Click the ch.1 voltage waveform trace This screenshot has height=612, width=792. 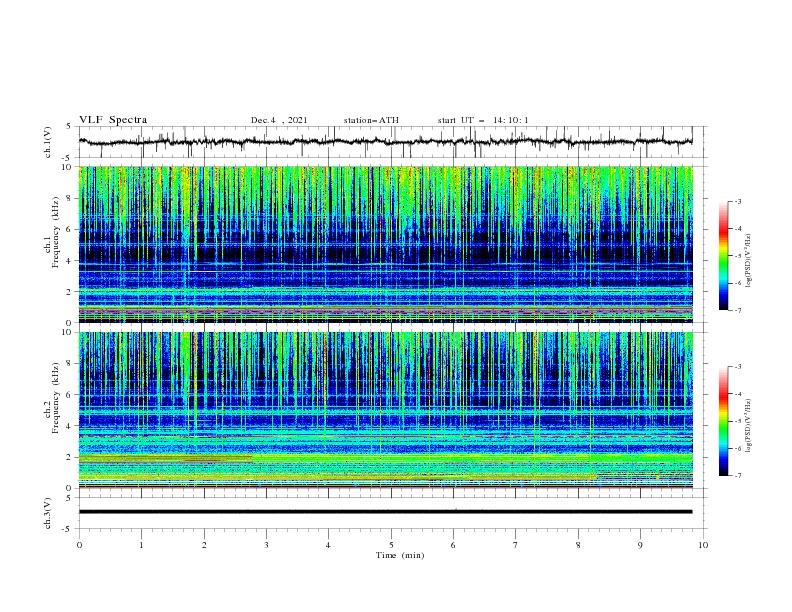pos(385,142)
